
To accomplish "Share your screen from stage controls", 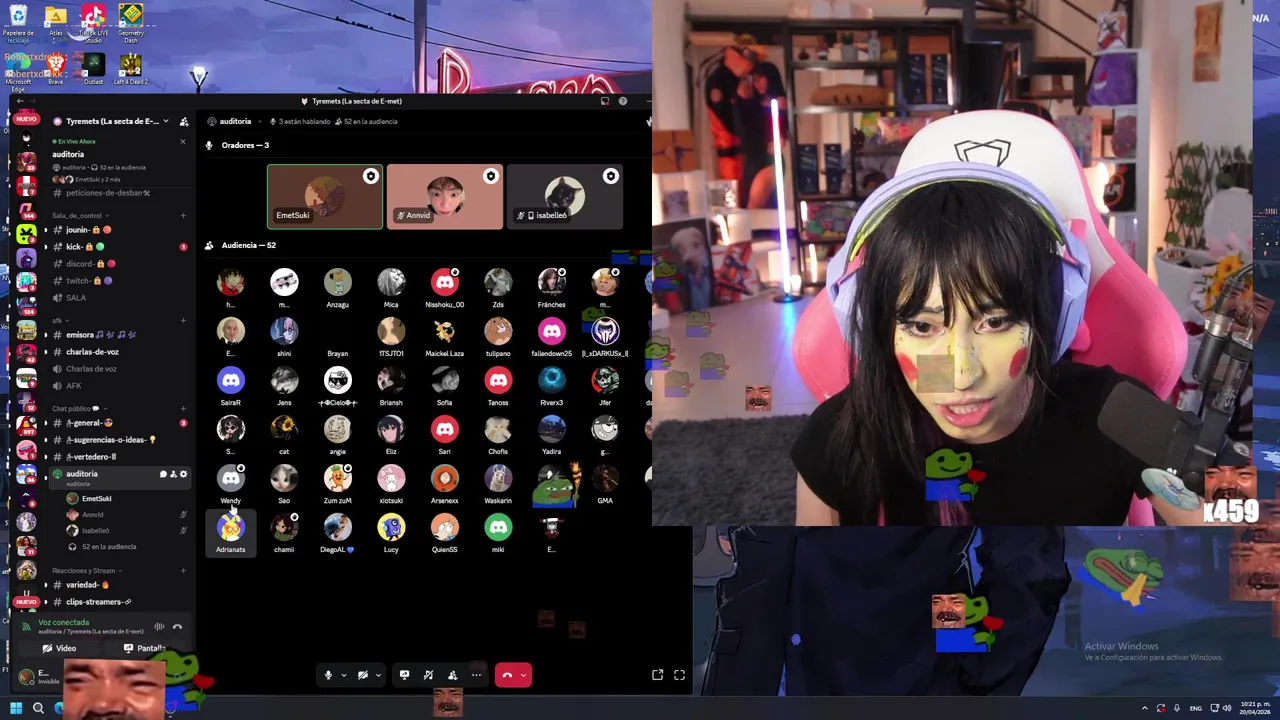I will point(404,675).
